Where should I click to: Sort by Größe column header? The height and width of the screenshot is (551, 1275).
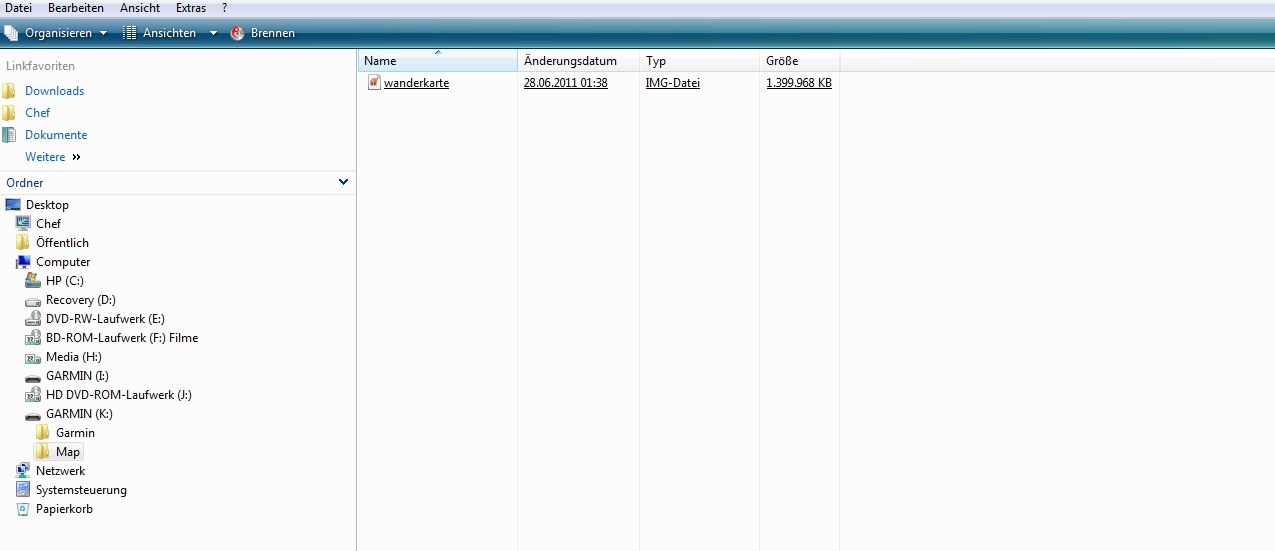[799, 61]
